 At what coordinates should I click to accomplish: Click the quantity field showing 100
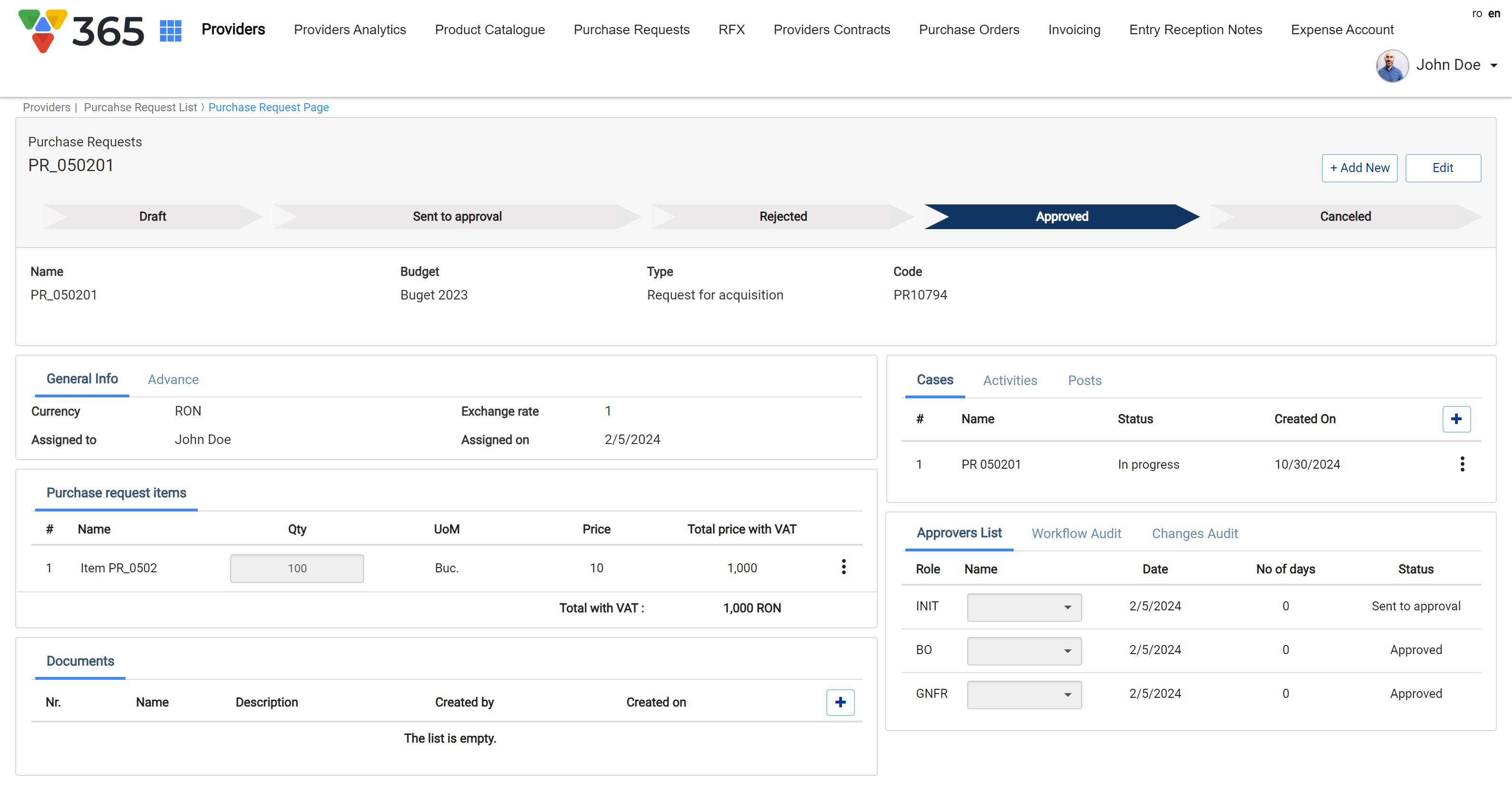tap(297, 568)
